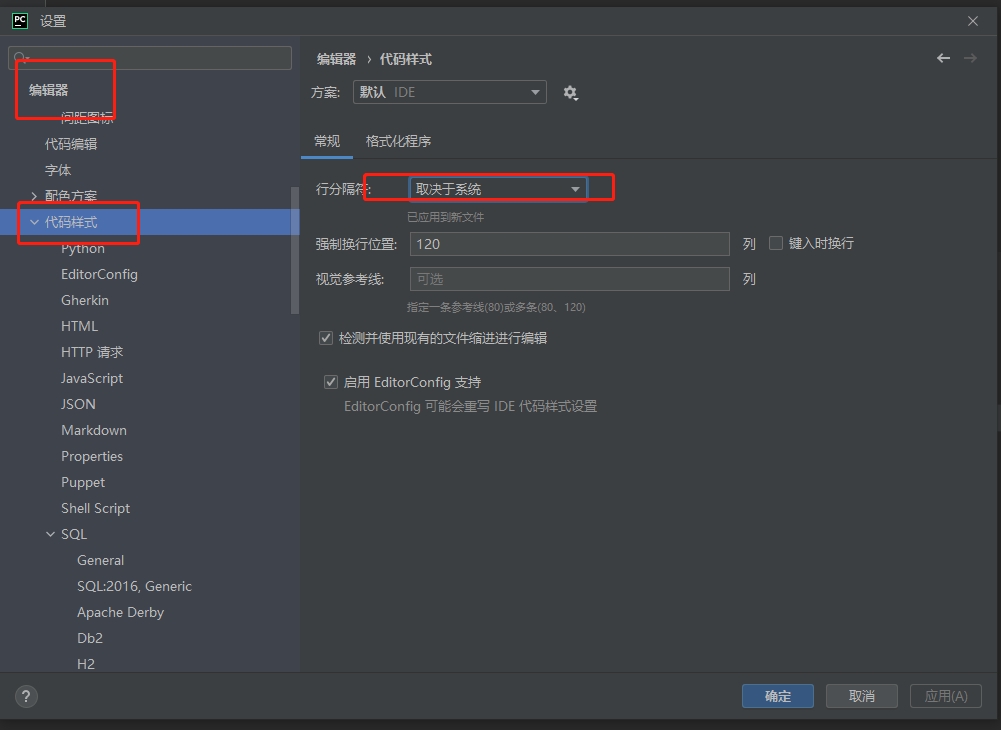Focus the settings search field

(x=150, y=58)
